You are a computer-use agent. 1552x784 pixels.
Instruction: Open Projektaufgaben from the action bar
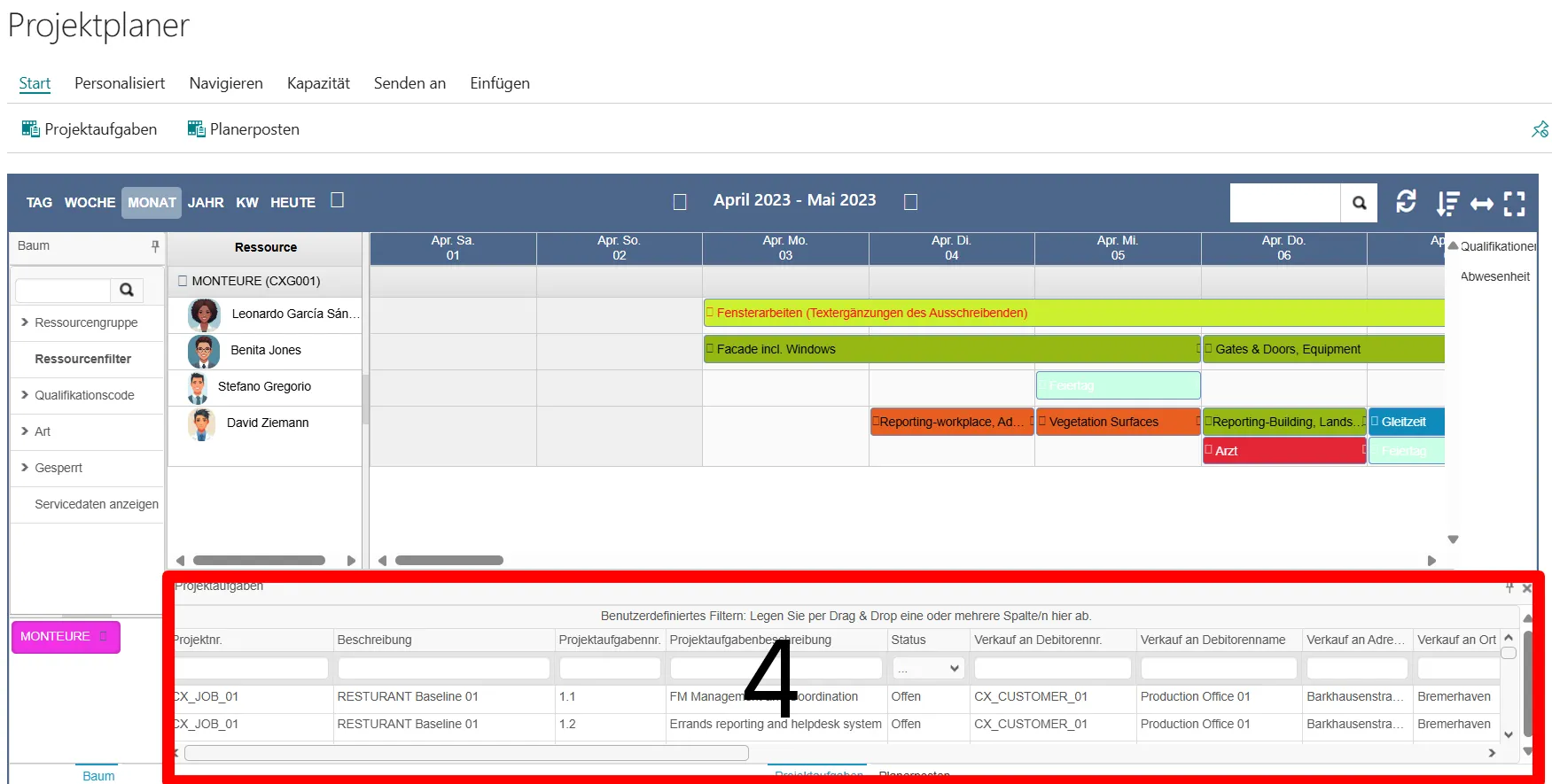(90, 129)
